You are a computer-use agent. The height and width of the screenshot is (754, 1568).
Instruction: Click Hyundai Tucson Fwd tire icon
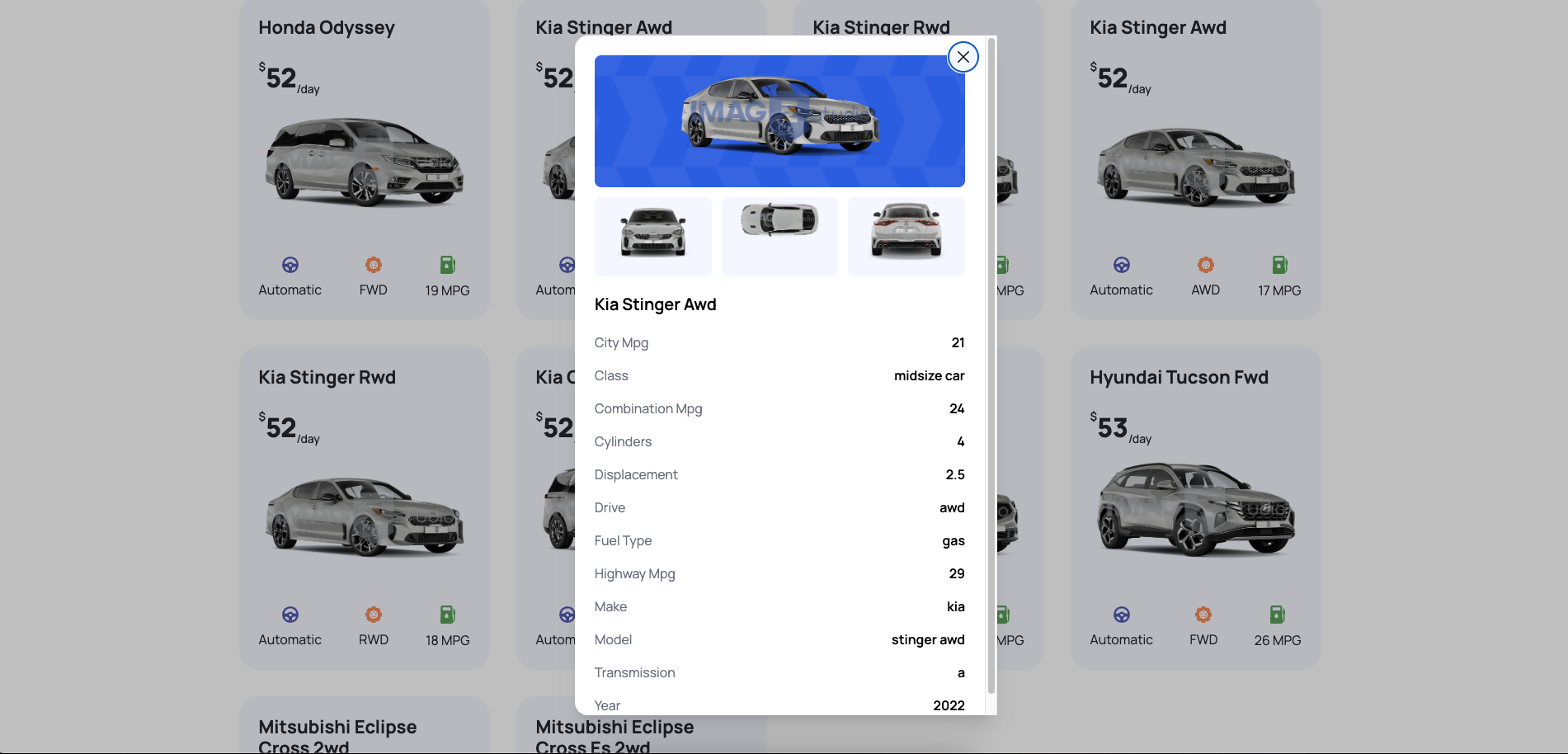click(1203, 615)
